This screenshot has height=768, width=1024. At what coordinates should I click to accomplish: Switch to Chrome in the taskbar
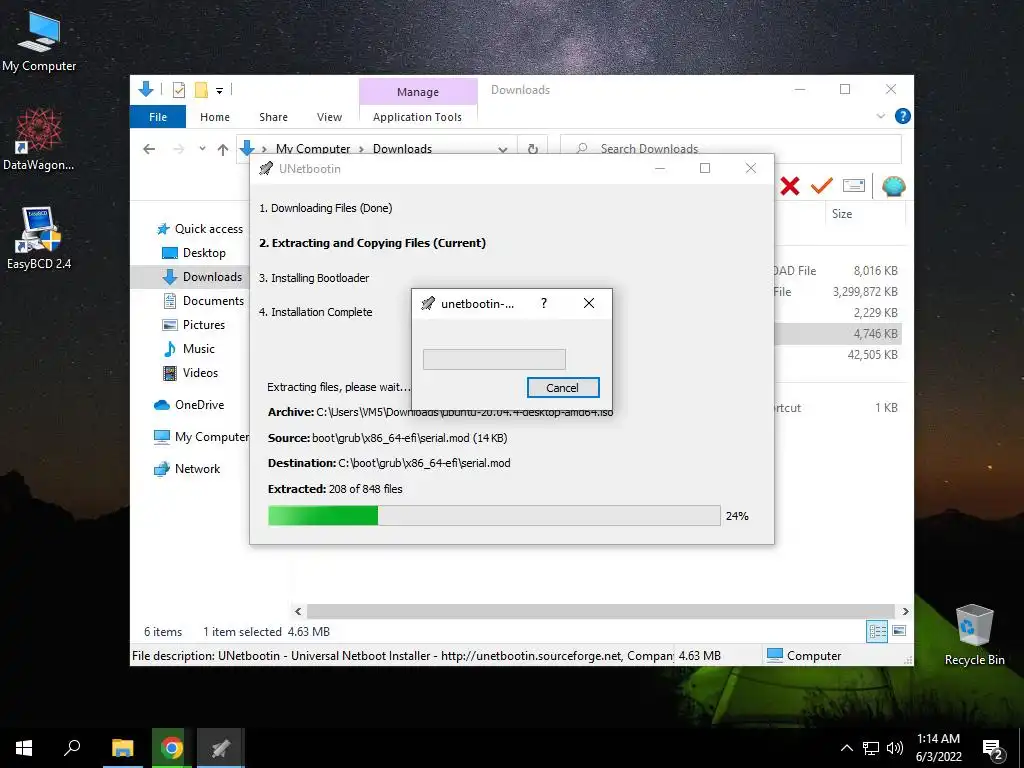click(x=172, y=748)
